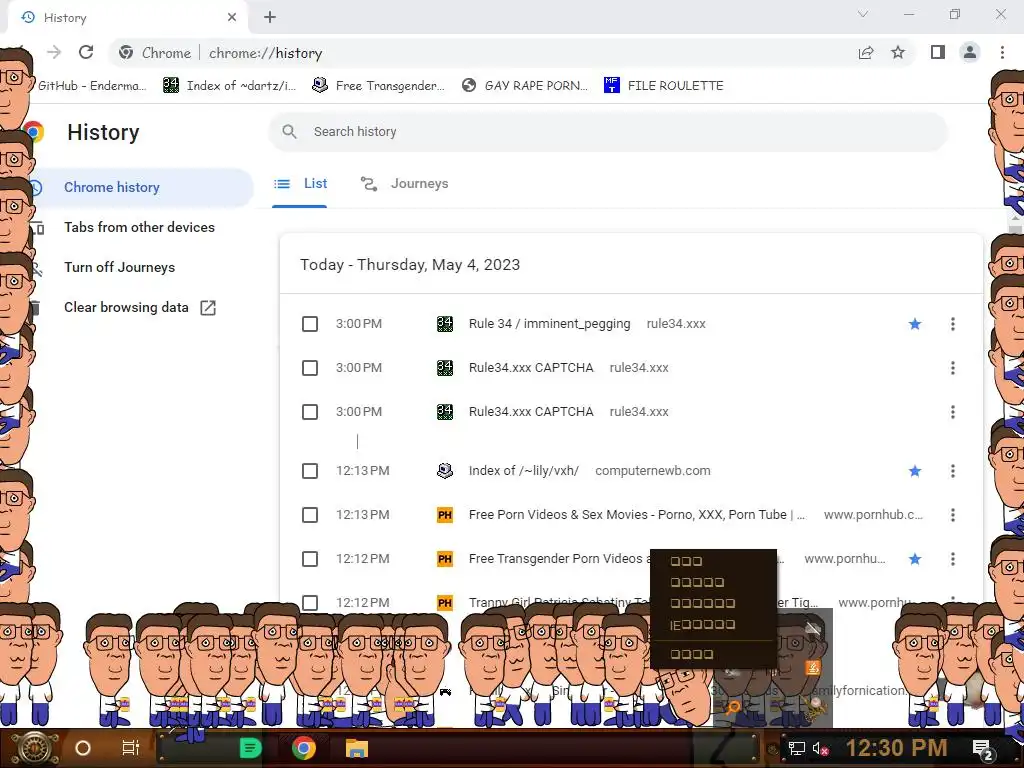Click the 12:30 PM taskbar clock
1024x768 pixels.
click(x=896, y=748)
